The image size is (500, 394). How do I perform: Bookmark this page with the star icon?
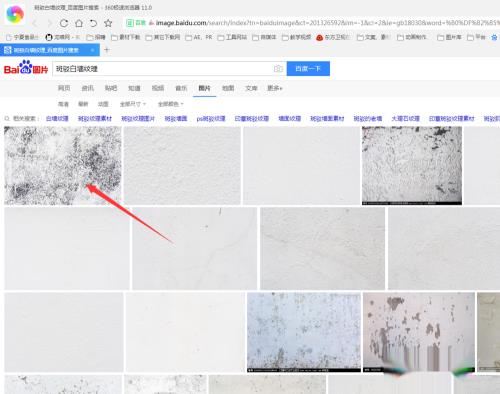point(108,23)
